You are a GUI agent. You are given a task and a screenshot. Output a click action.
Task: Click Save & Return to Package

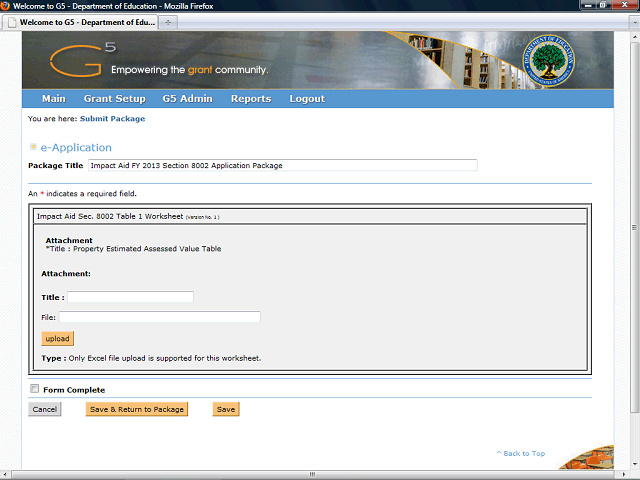137,409
